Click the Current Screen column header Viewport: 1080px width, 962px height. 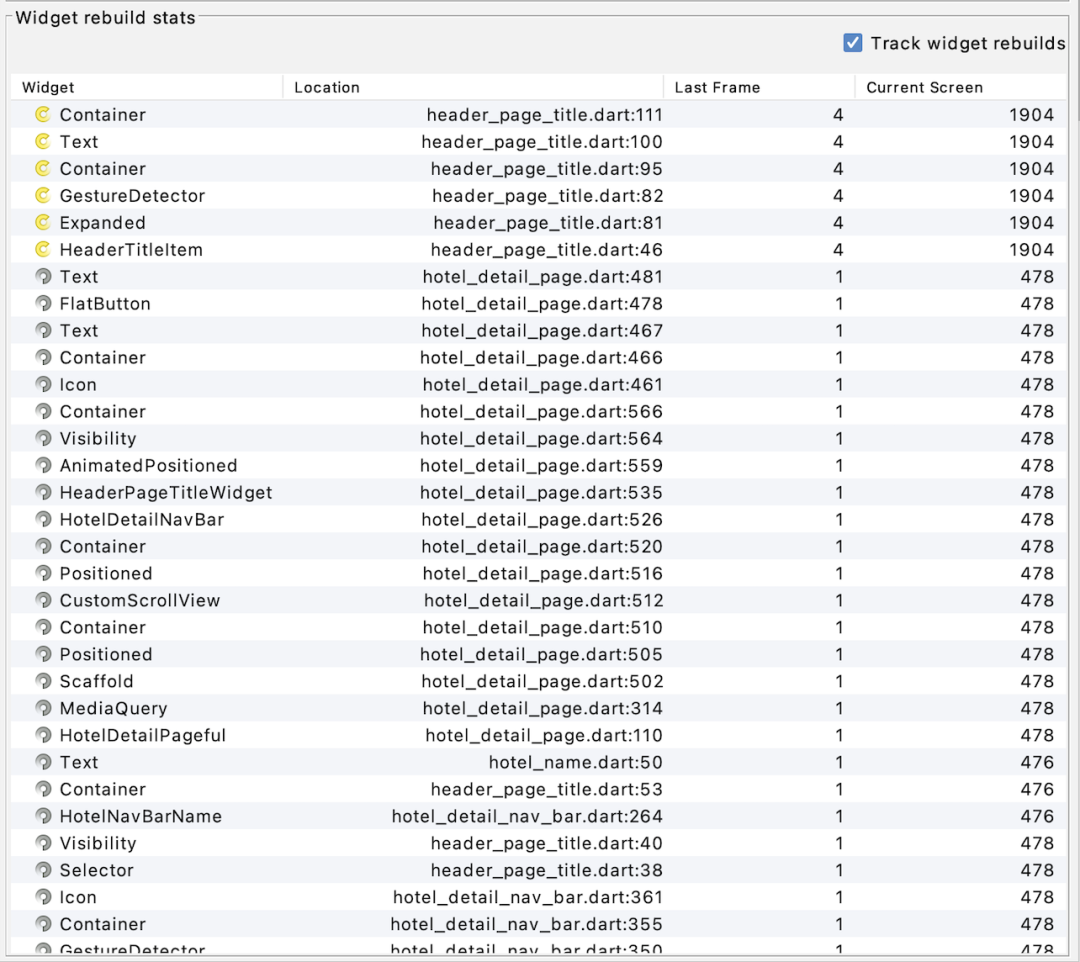923,87
